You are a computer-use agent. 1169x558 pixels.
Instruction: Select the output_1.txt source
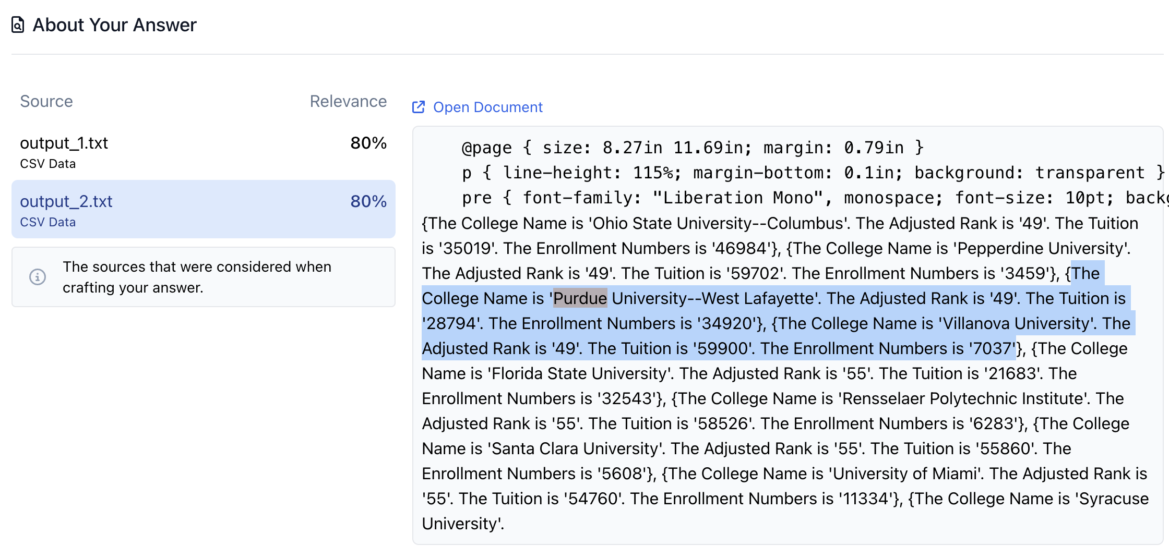64,143
